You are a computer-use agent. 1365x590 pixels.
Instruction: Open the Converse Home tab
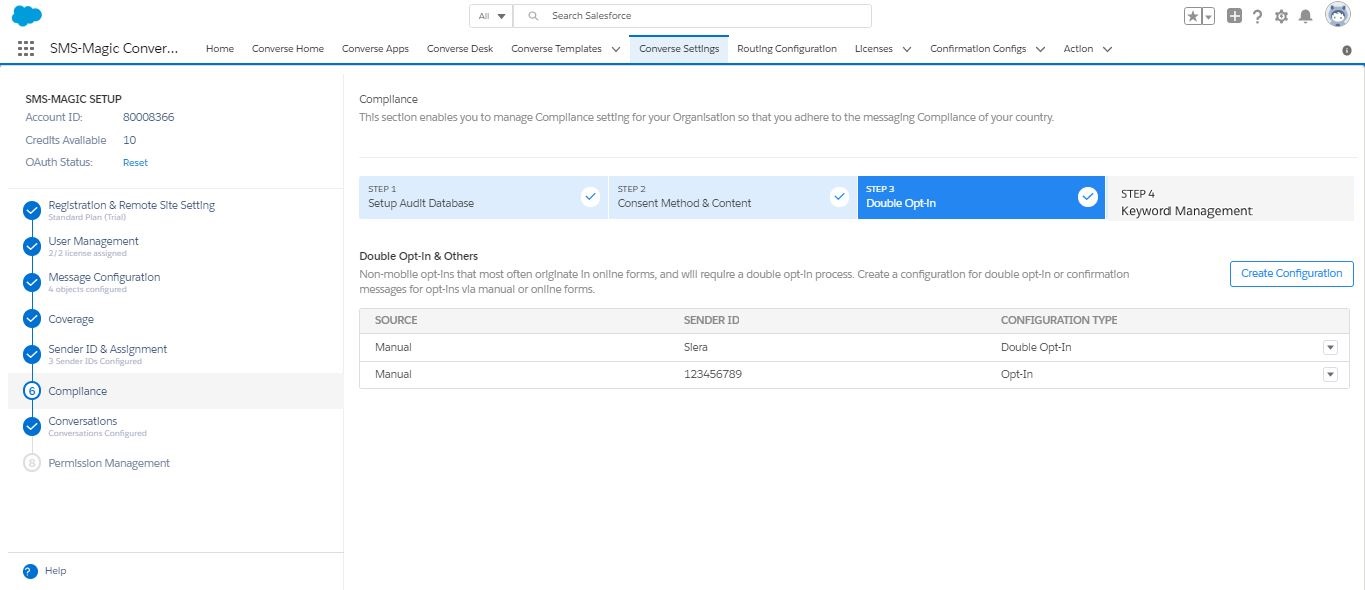[288, 48]
